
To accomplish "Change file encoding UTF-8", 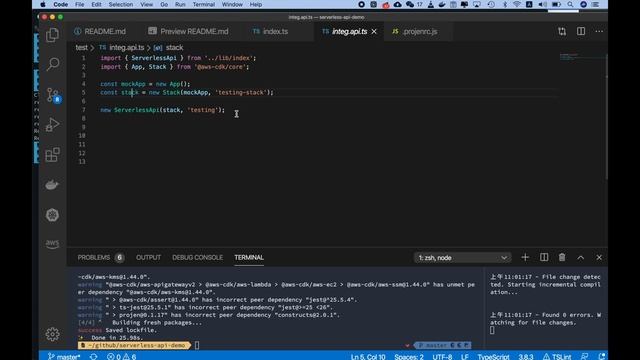I will pos(442,356).
